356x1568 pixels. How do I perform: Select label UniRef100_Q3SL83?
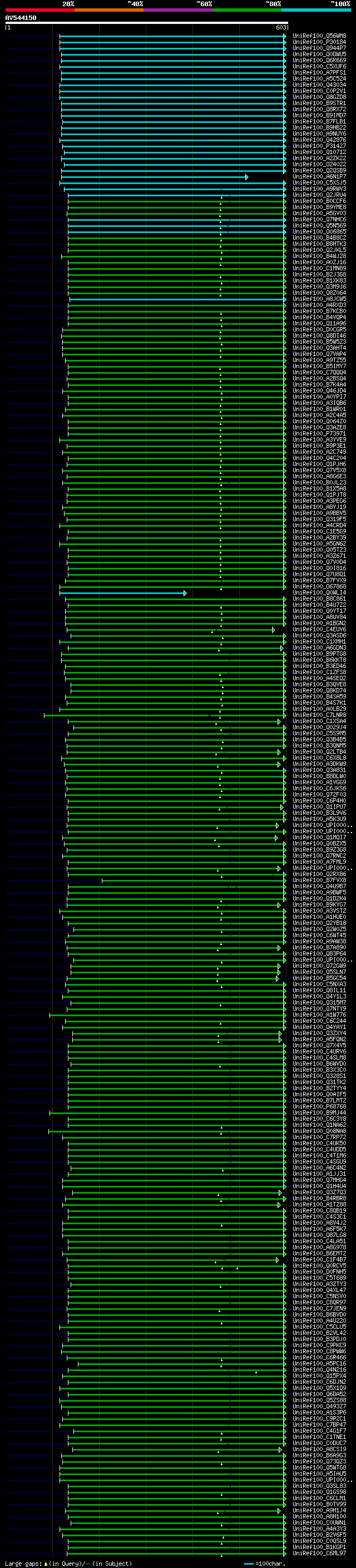[319, 1486]
